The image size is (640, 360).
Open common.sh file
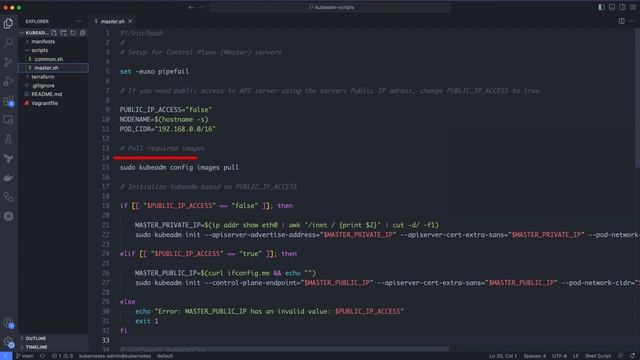(53, 59)
